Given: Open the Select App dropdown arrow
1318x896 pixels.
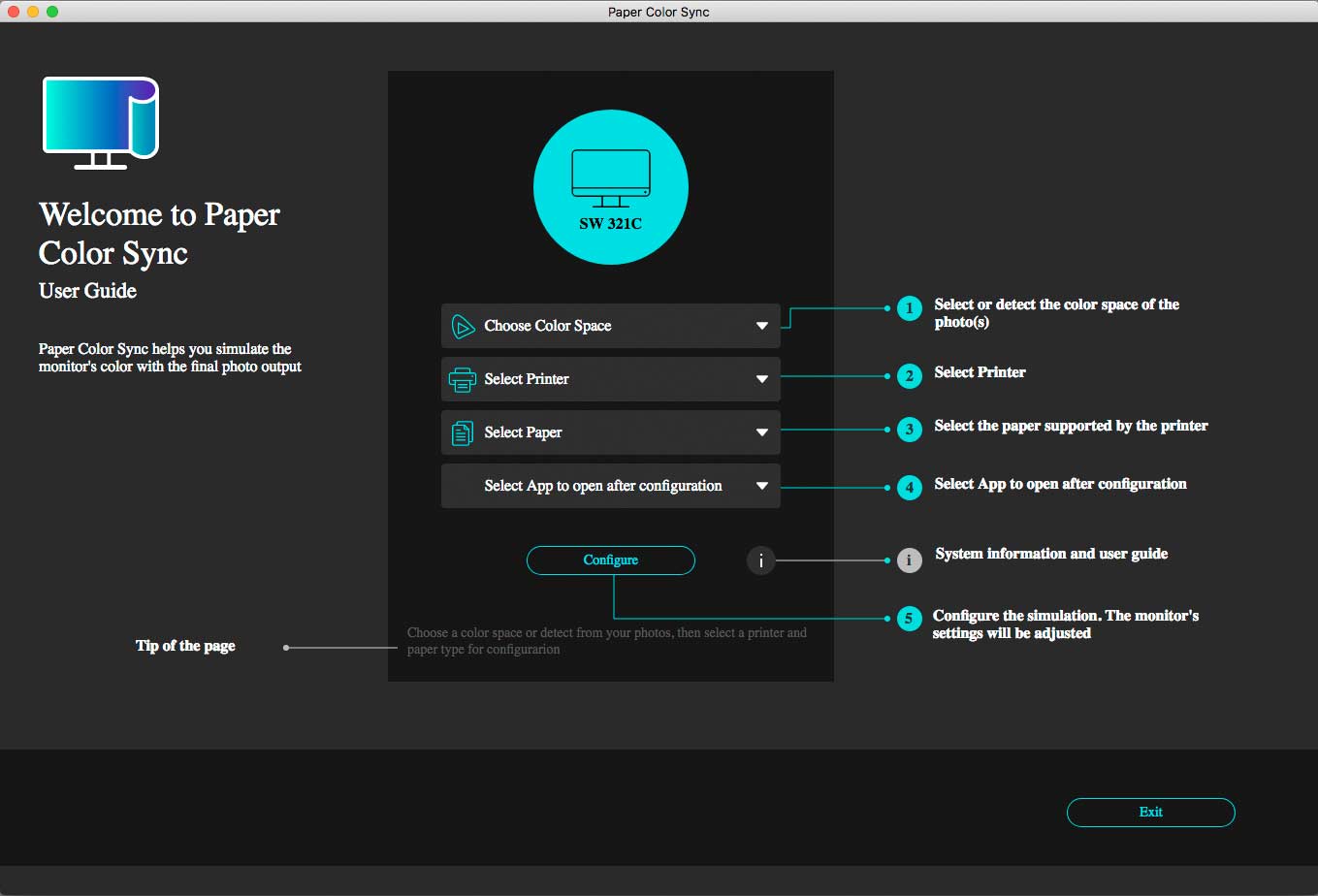Looking at the screenshot, I should pos(762,486).
